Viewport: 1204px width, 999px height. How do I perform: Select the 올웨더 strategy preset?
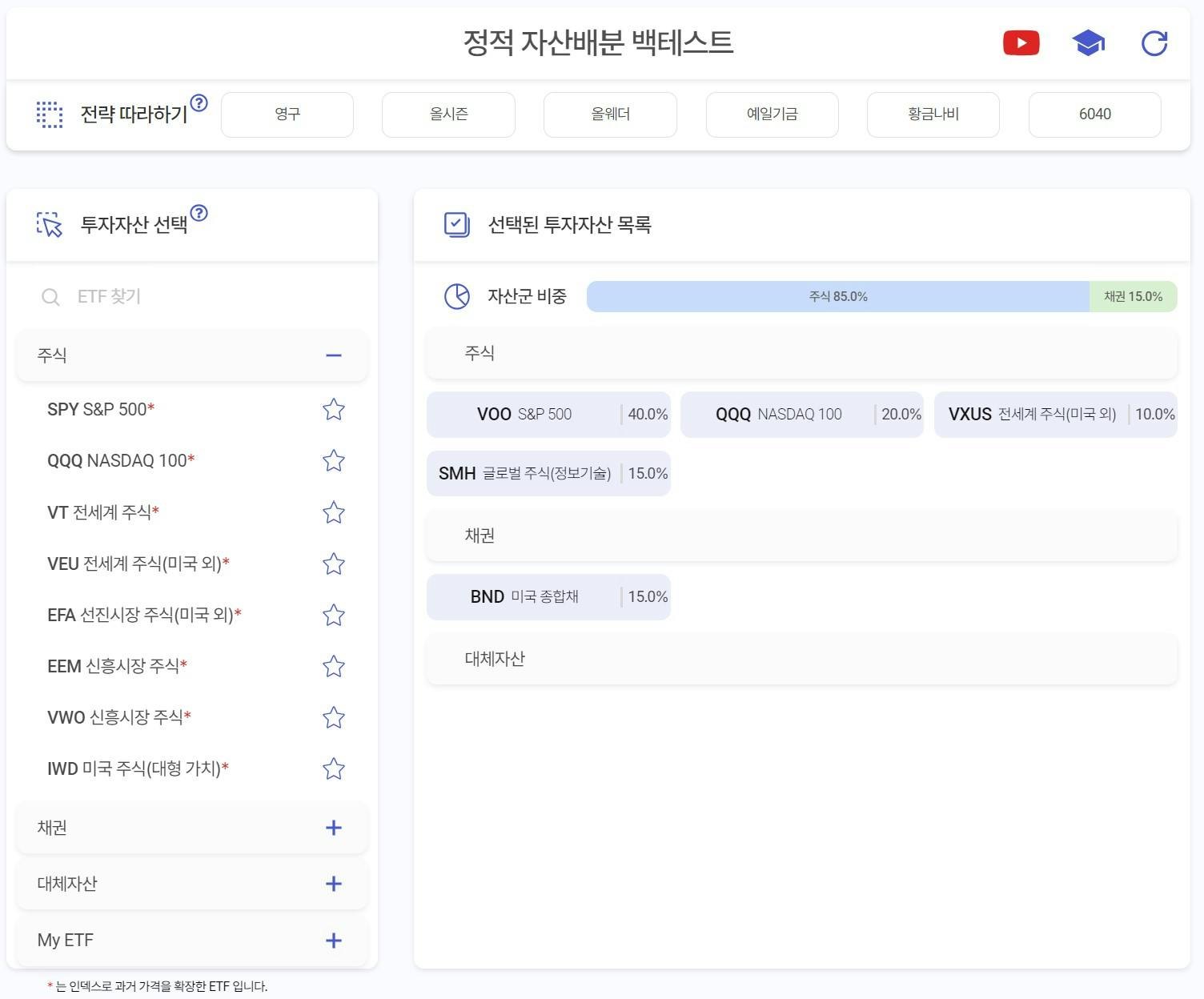tap(610, 114)
